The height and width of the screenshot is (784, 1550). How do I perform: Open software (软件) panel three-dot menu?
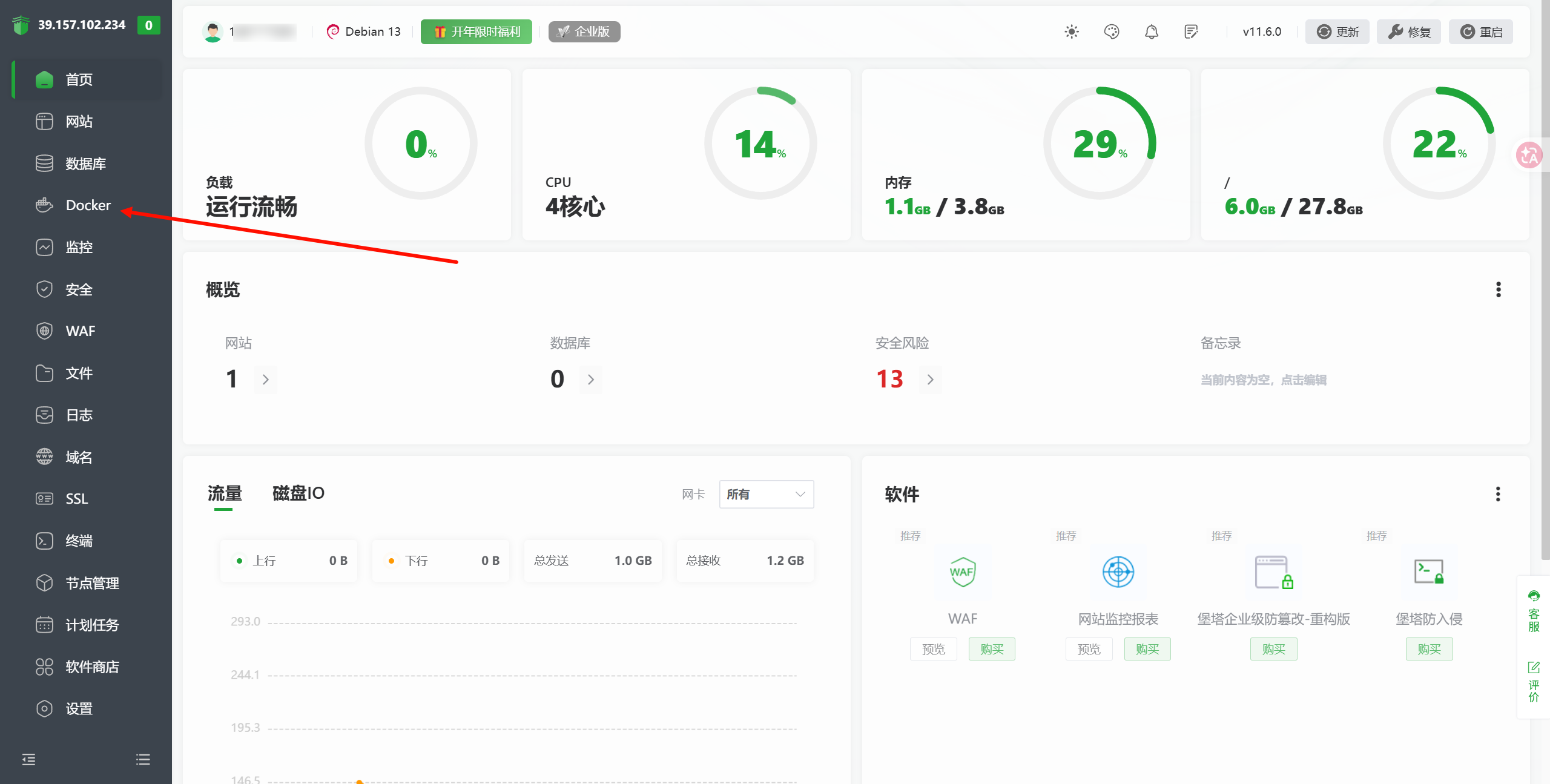coord(1498,494)
